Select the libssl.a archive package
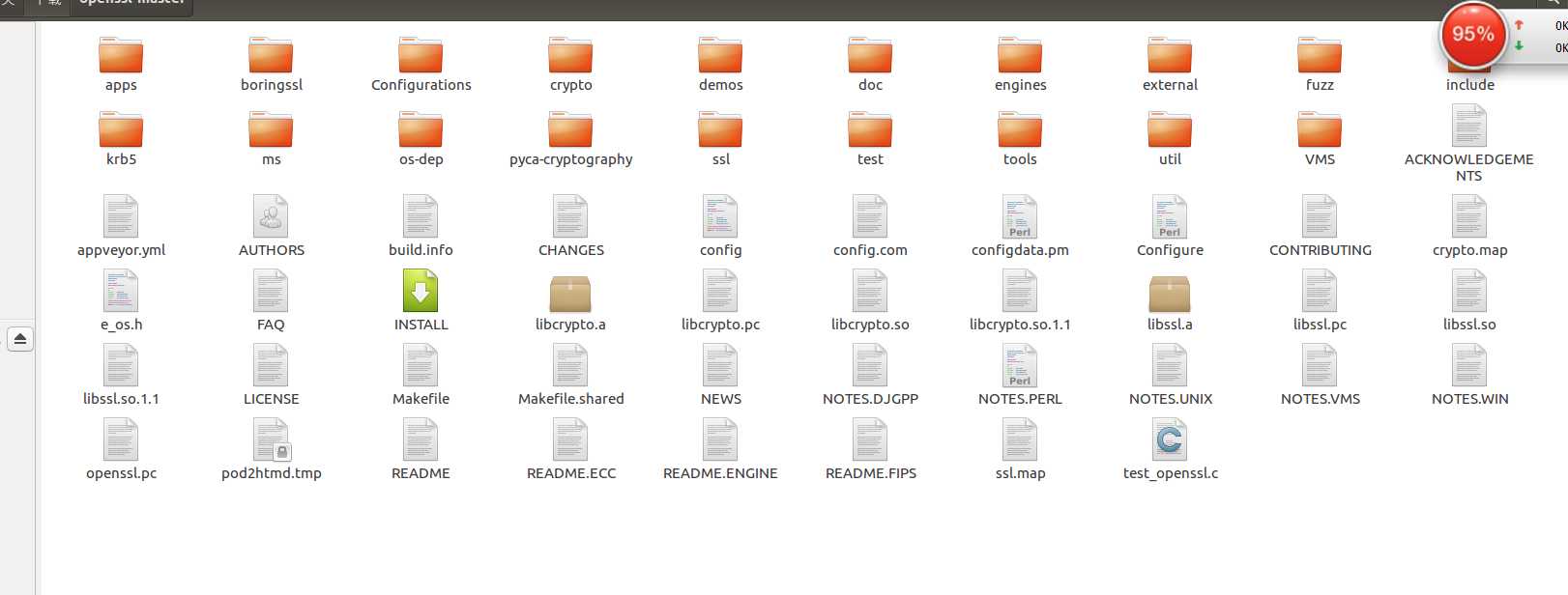The width and height of the screenshot is (1568, 595). [1170, 294]
